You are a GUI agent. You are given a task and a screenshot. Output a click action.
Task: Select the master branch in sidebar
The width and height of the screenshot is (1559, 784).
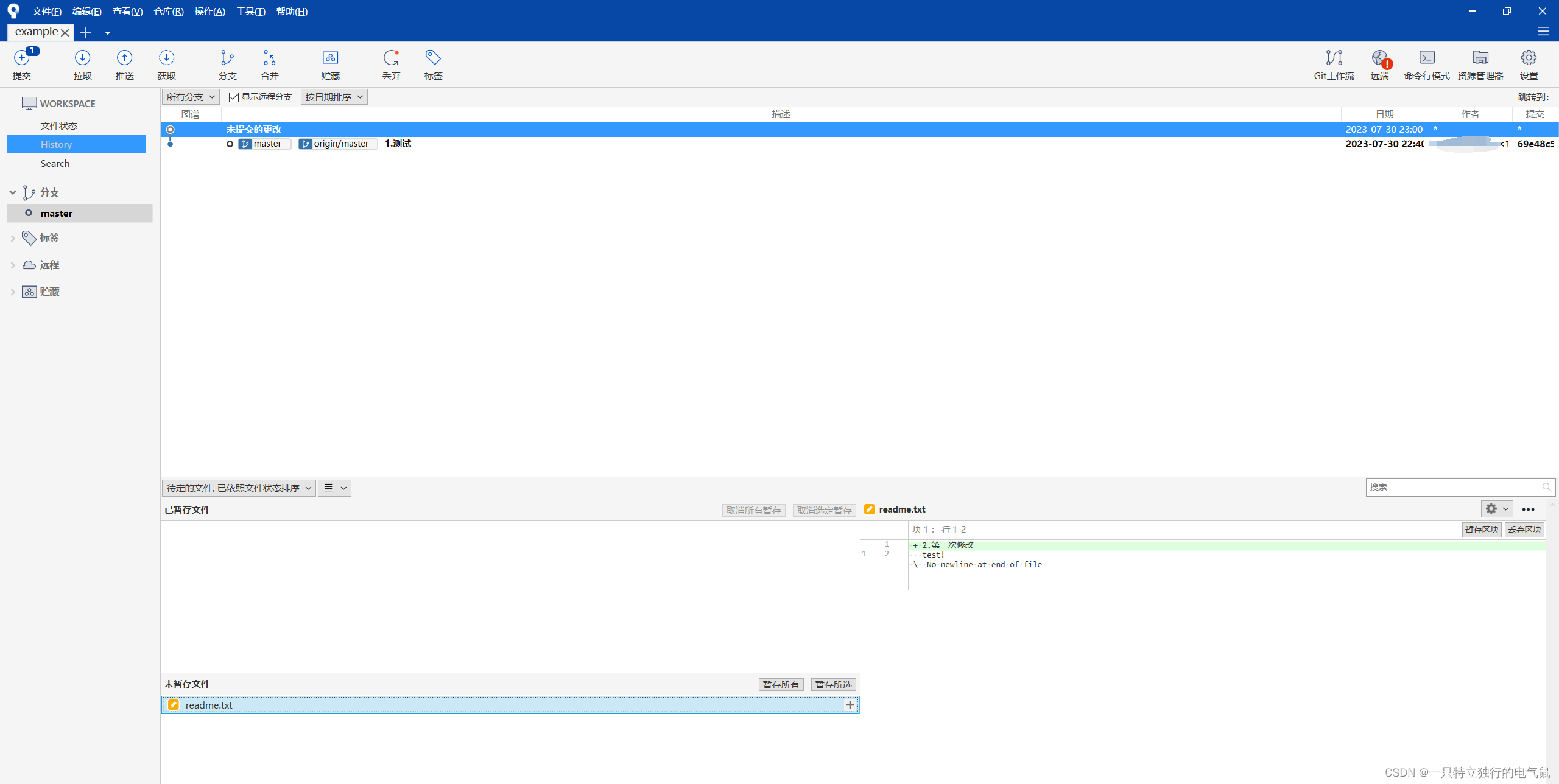coord(79,213)
